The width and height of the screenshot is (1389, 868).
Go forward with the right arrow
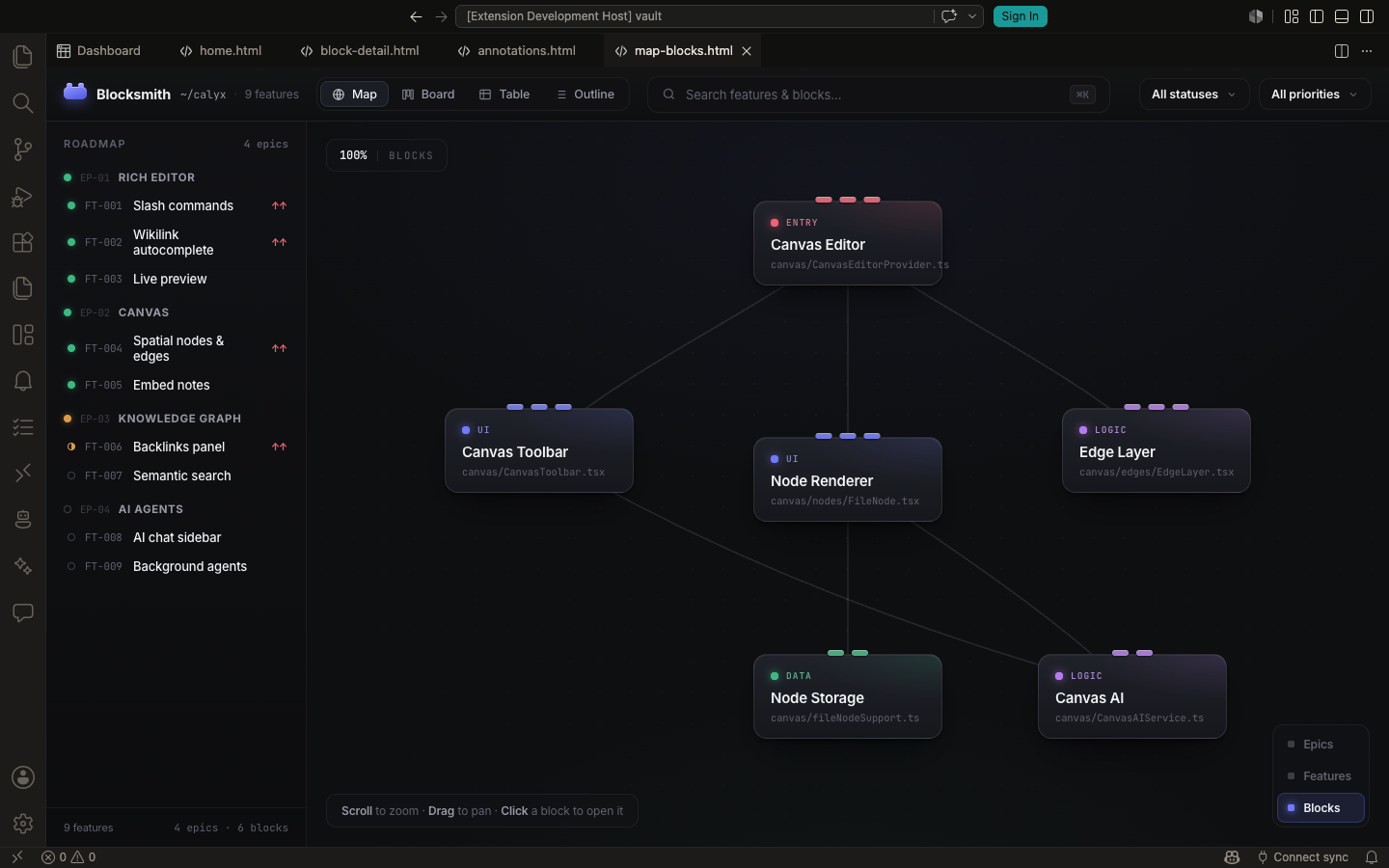click(x=441, y=16)
